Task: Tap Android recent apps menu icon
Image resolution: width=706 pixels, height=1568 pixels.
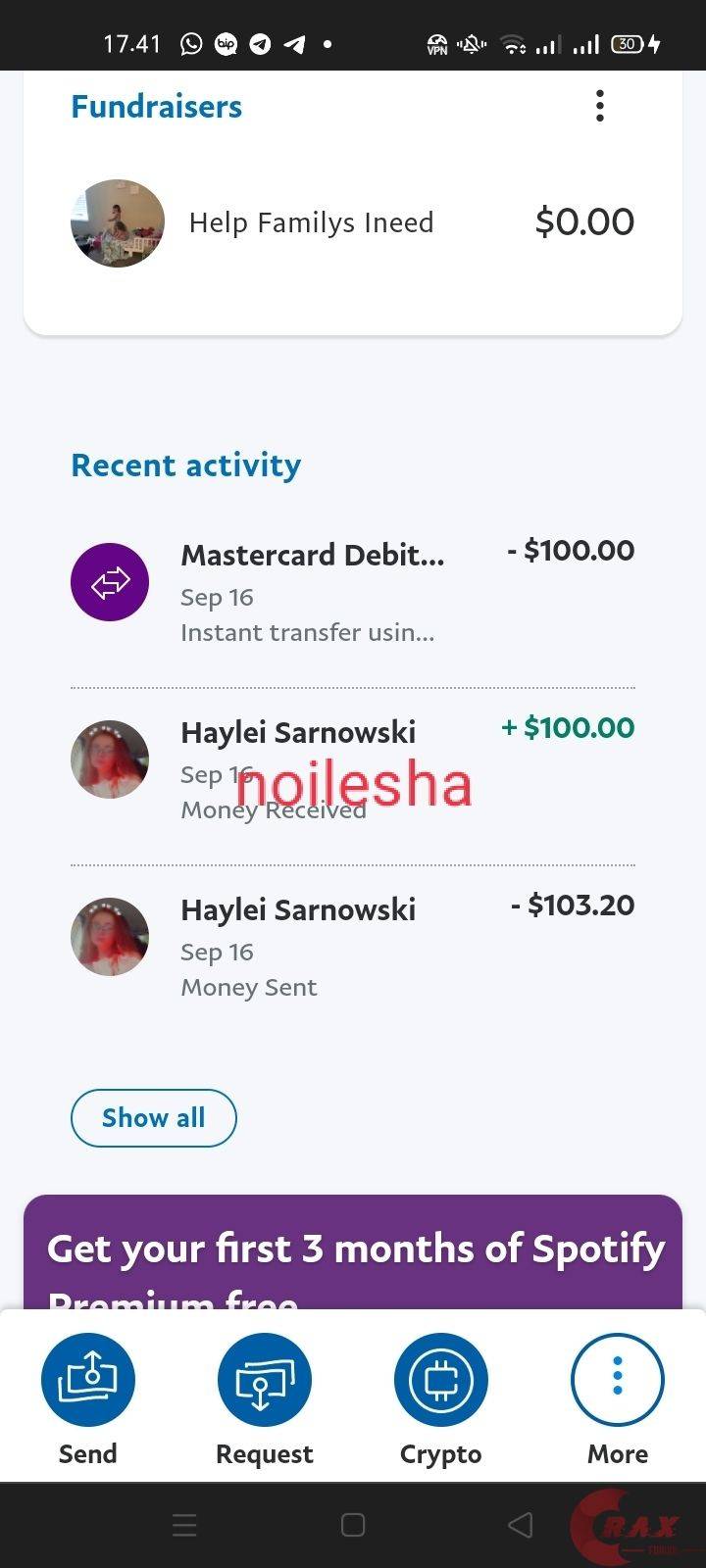Action: click(x=184, y=1525)
